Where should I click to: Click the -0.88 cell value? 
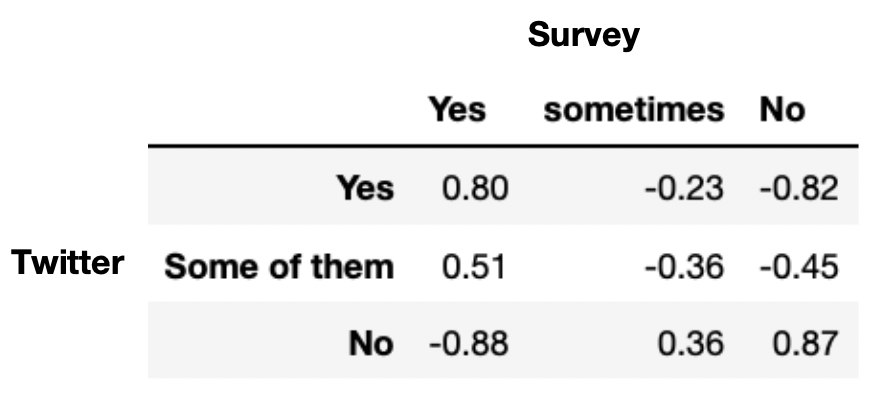click(x=468, y=343)
